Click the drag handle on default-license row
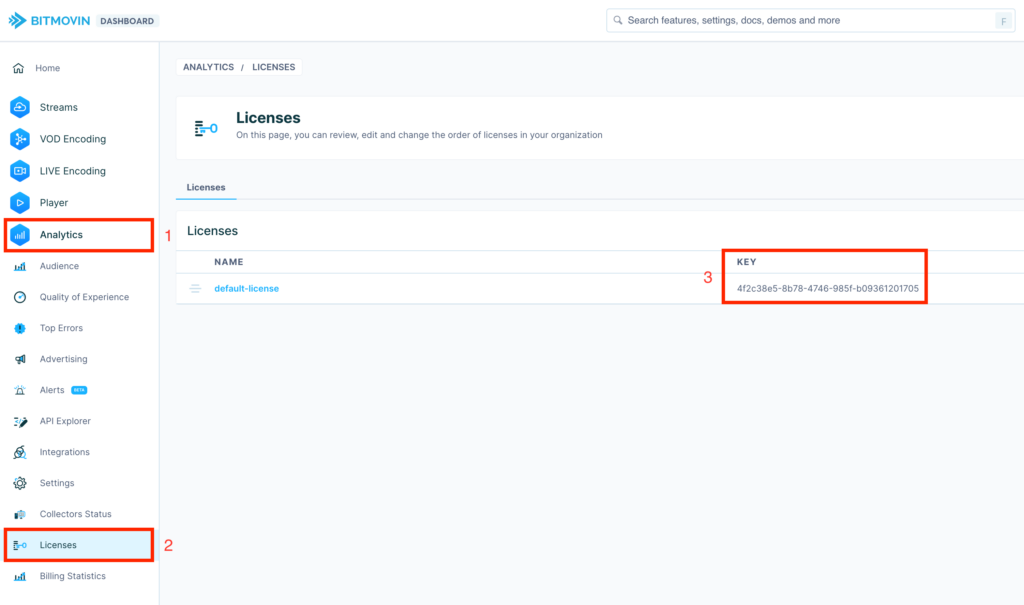 point(195,288)
